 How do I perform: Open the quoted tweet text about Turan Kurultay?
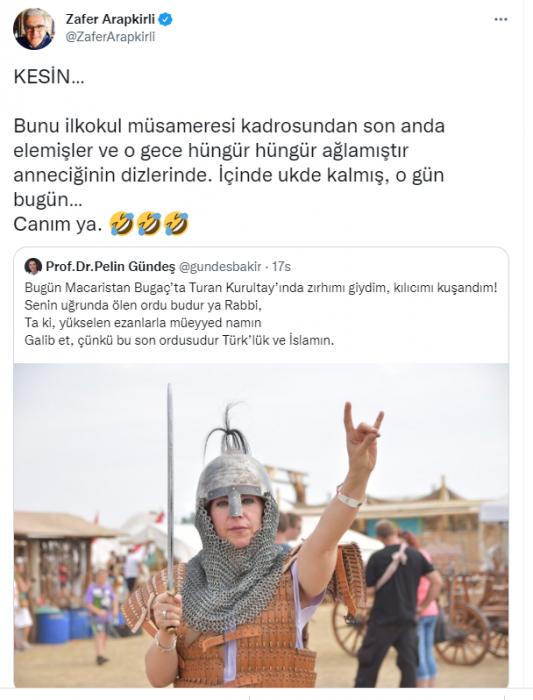pyautogui.click(x=261, y=314)
